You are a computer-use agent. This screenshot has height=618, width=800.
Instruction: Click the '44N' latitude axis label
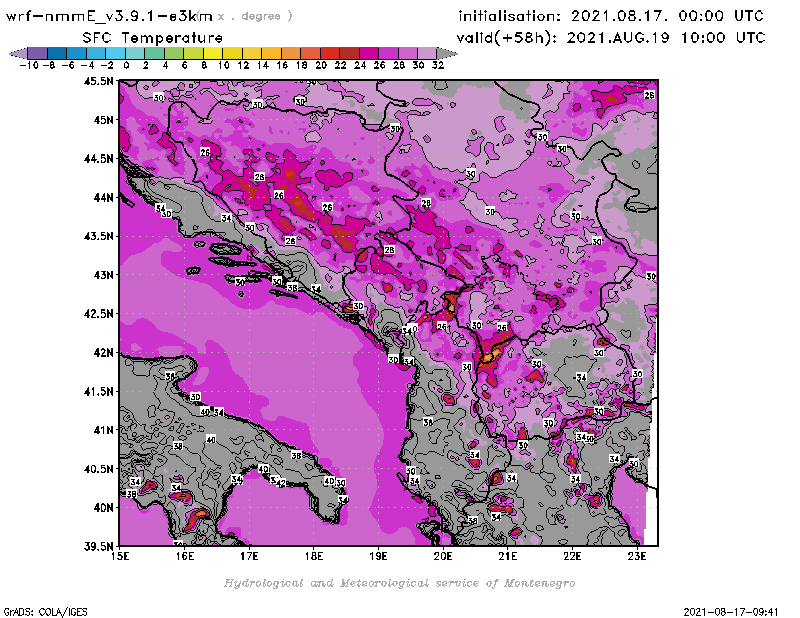click(103, 197)
